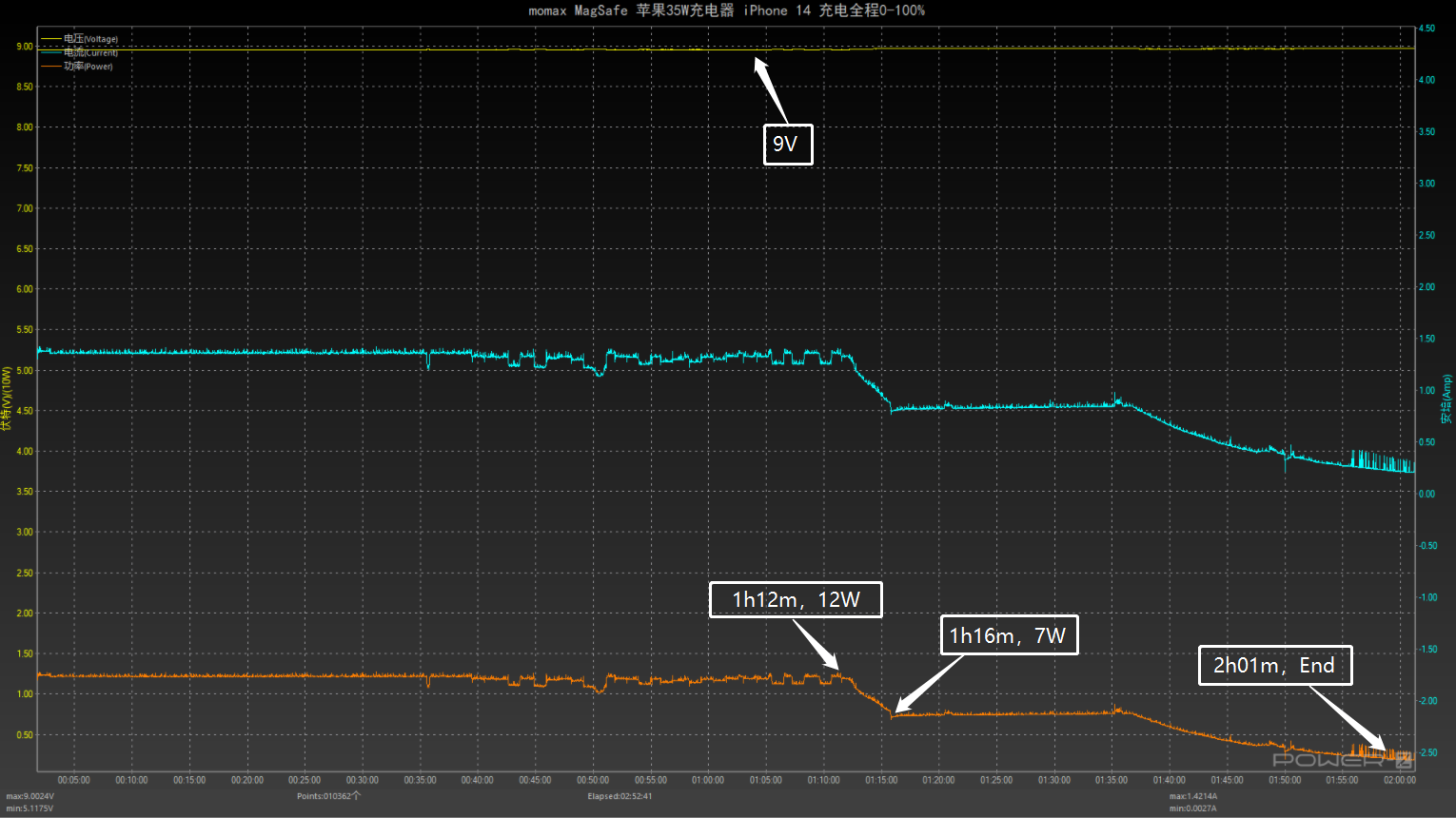Viewport: 1456px width, 818px height.
Task: Click the right axis title (Amp)
Action: 1446,399
